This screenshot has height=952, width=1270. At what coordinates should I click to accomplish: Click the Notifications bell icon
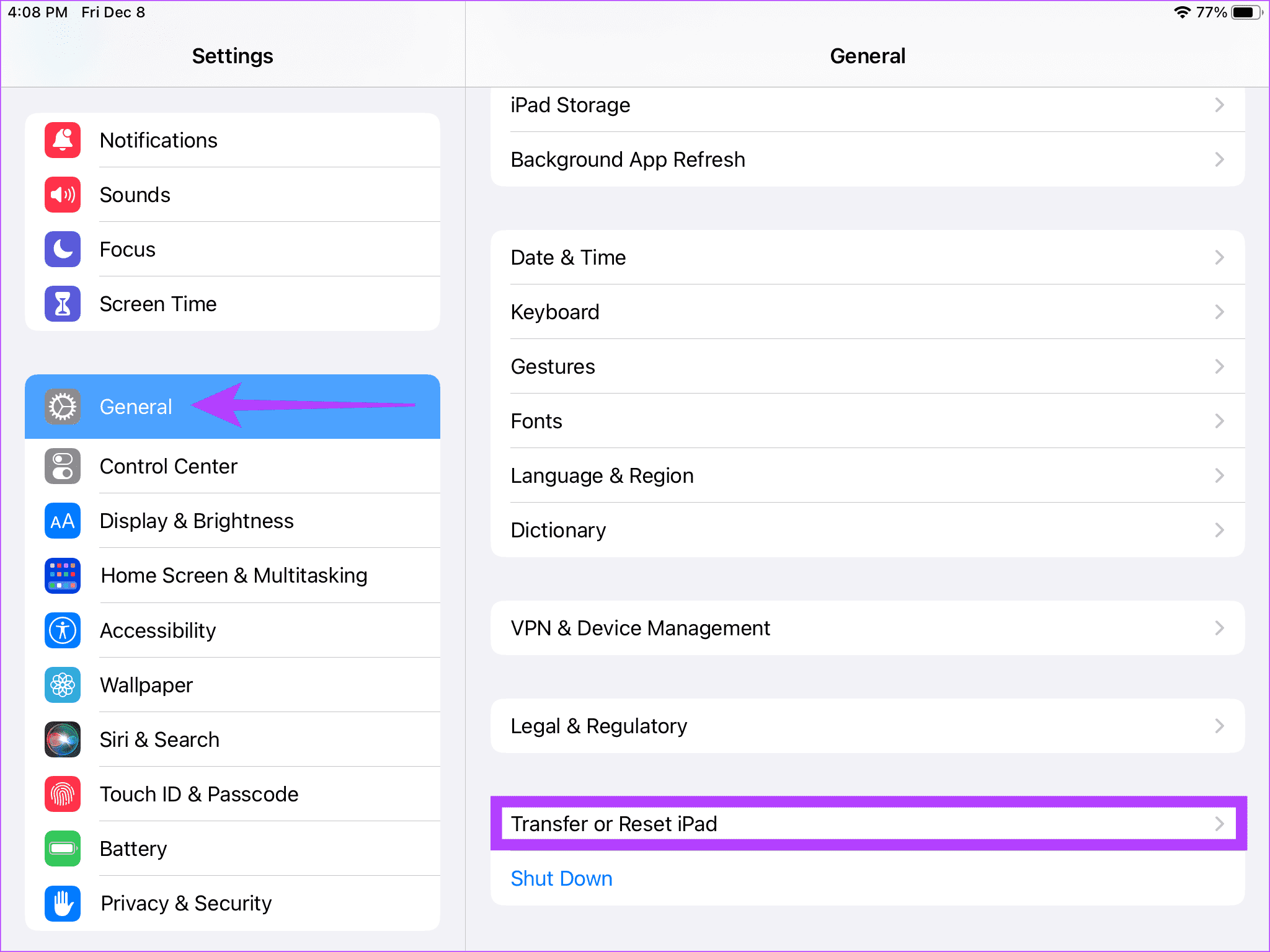click(x=62, y=140)
